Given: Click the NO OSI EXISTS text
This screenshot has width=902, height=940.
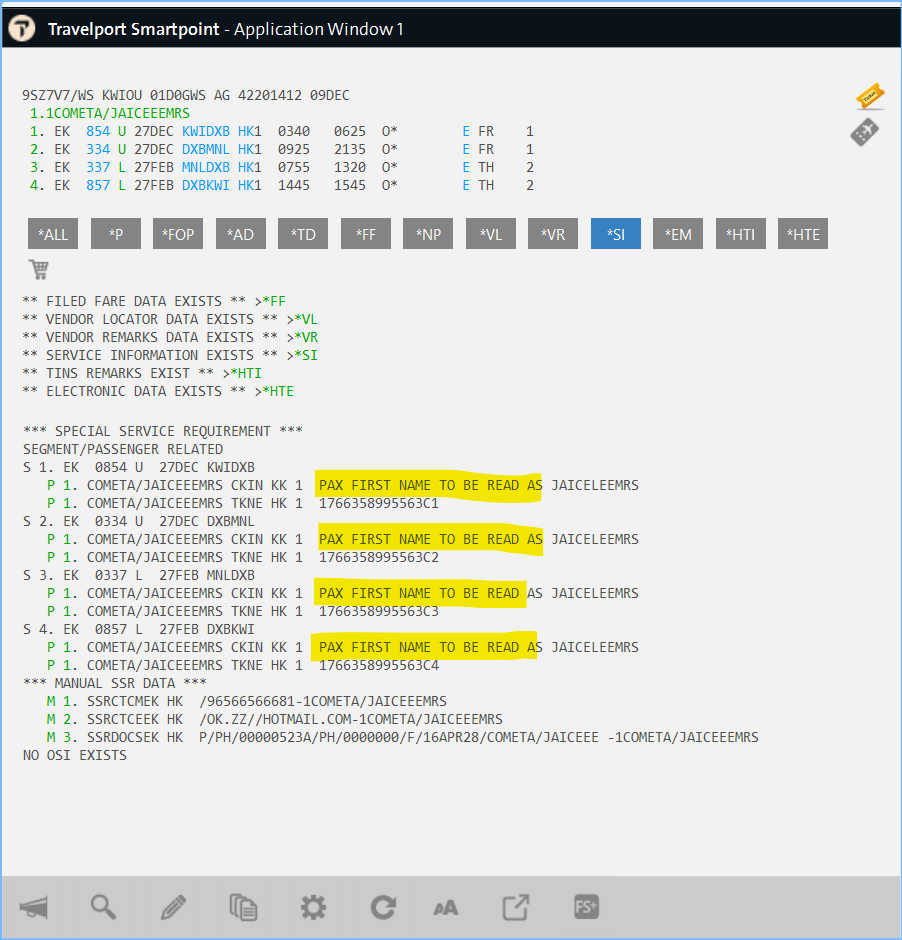Looking at the screenshot, I should 75,755.
